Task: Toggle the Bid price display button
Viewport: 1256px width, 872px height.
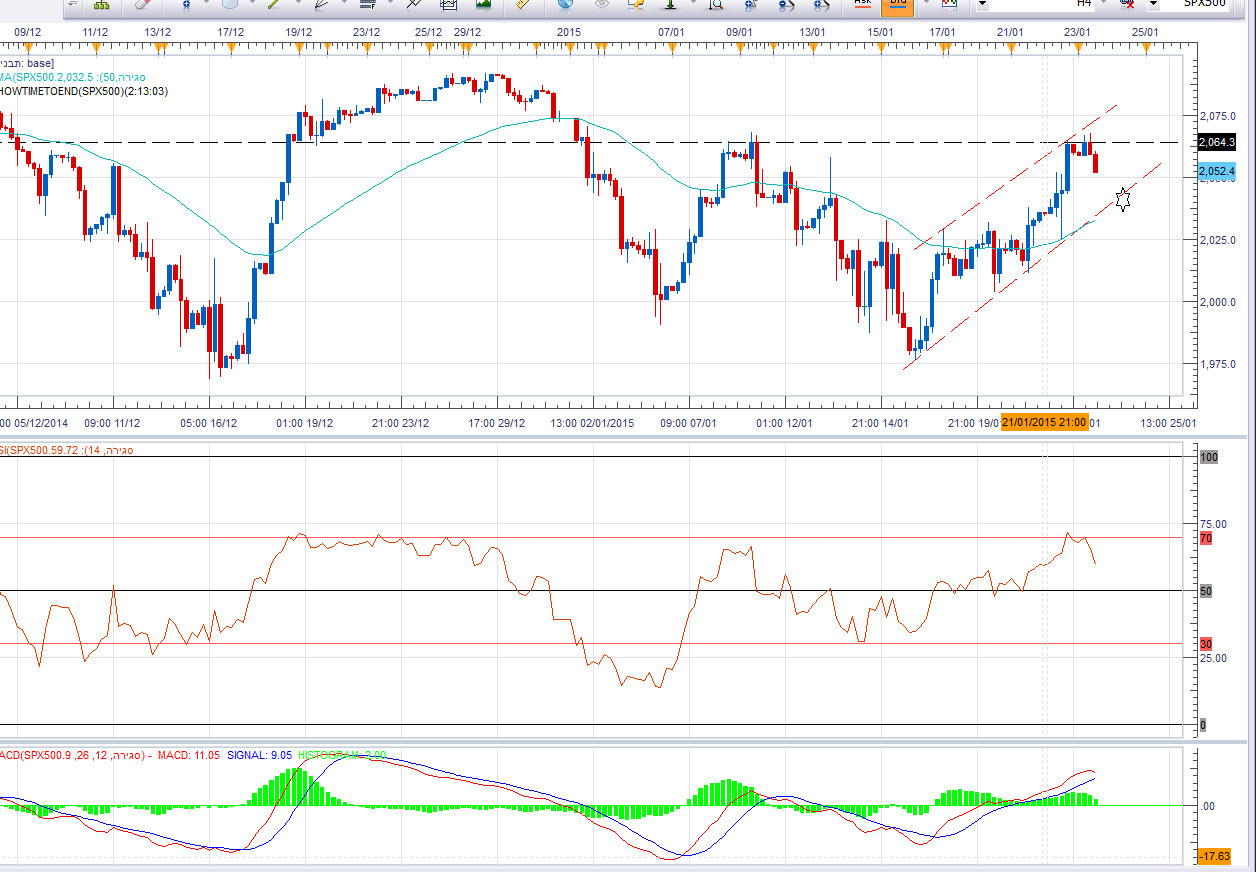Action: pos(897,5)
